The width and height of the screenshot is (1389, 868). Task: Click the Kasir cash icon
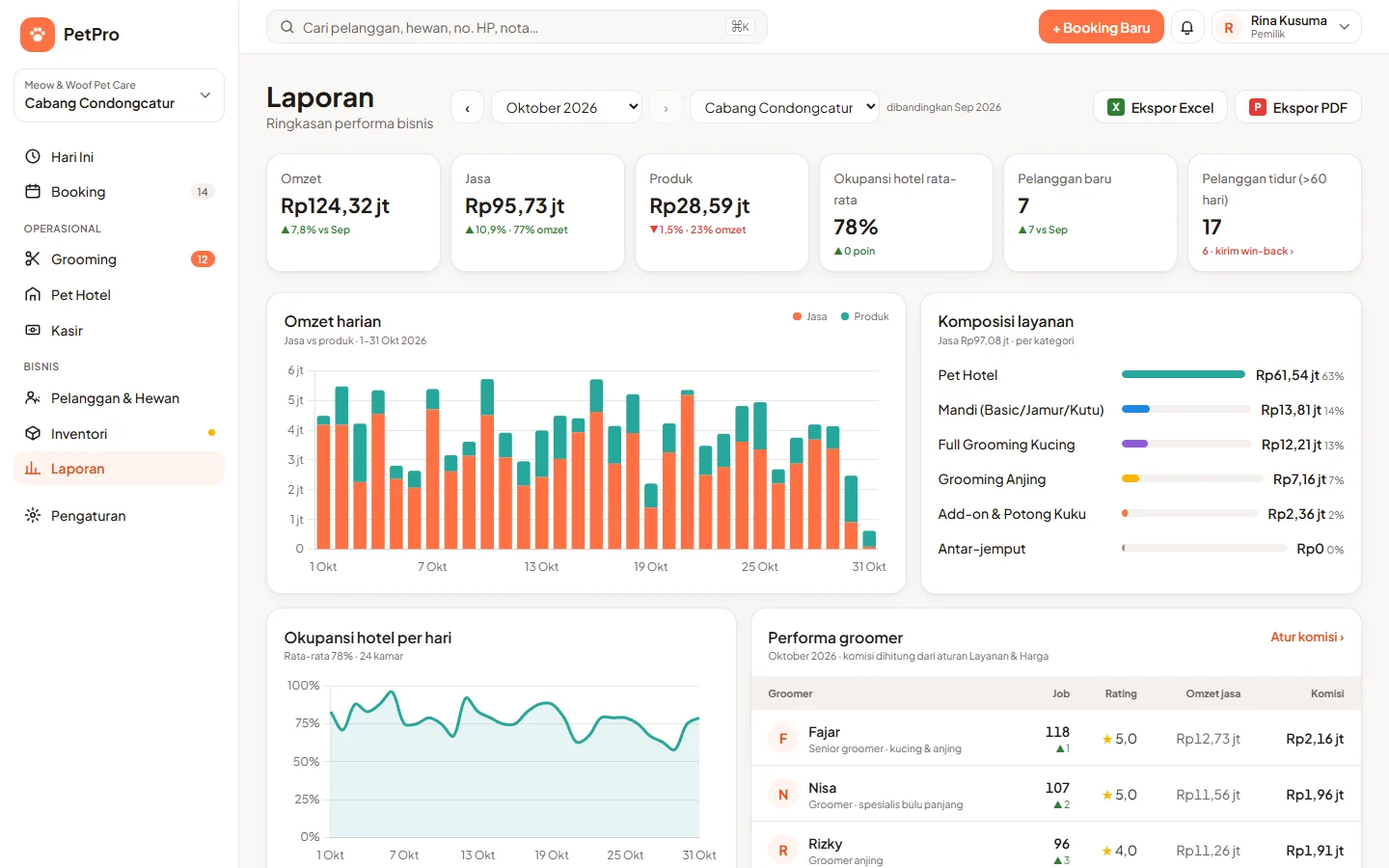click(x=33, y=330)
